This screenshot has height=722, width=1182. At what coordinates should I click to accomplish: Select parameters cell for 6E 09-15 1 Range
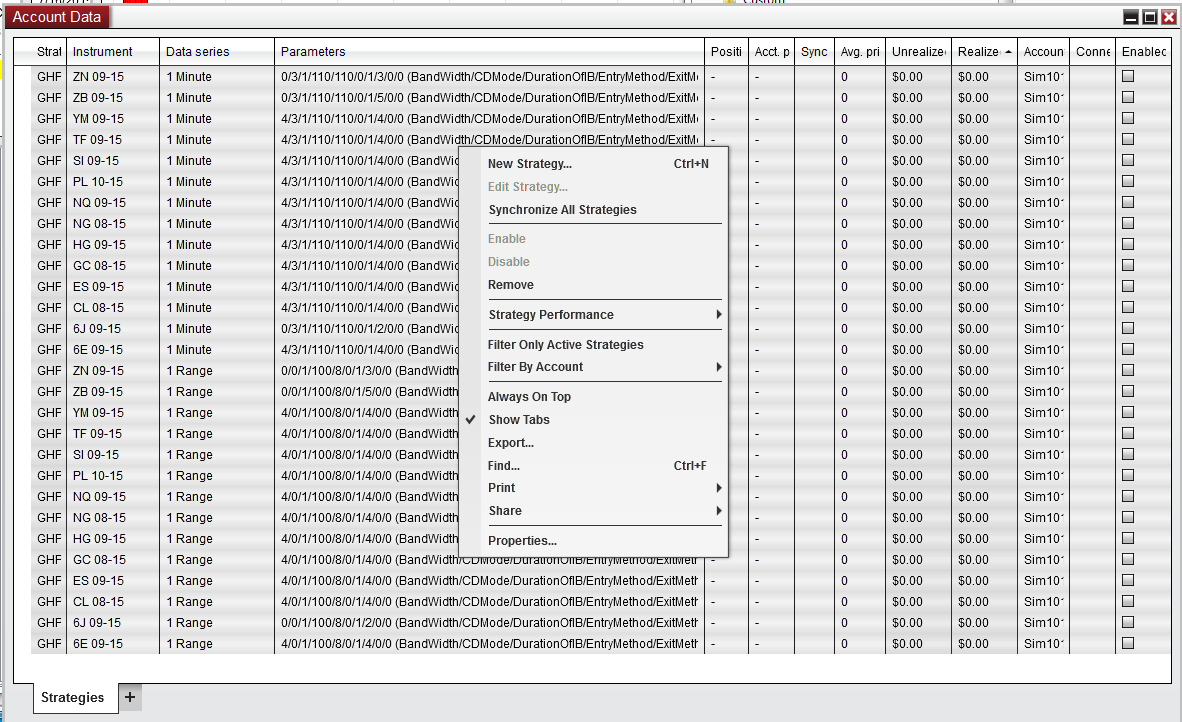(x=489, y=644)
